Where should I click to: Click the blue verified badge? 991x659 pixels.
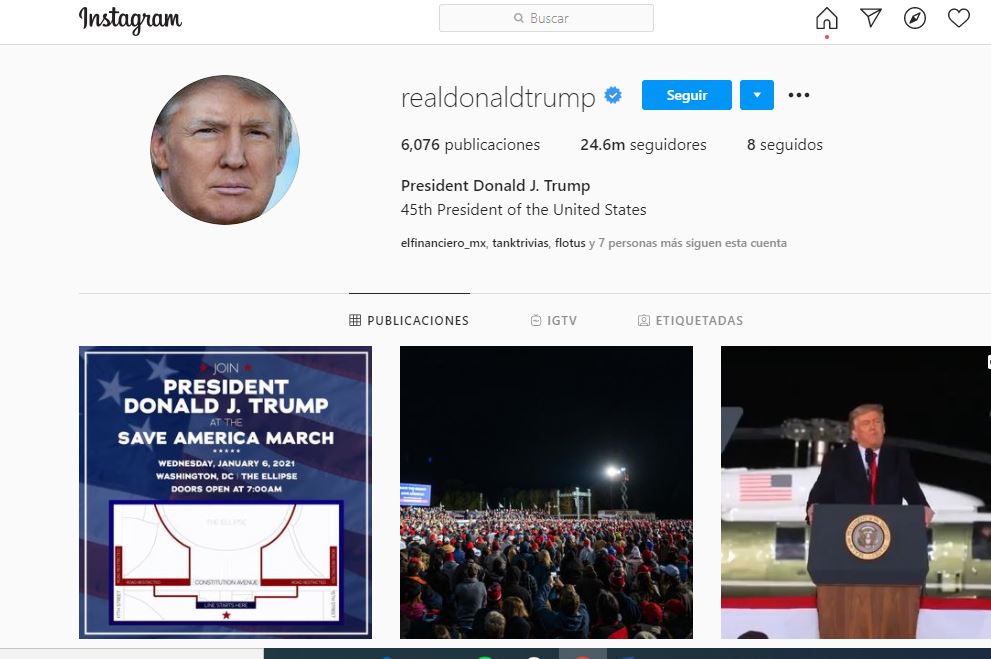click(613, 95)
